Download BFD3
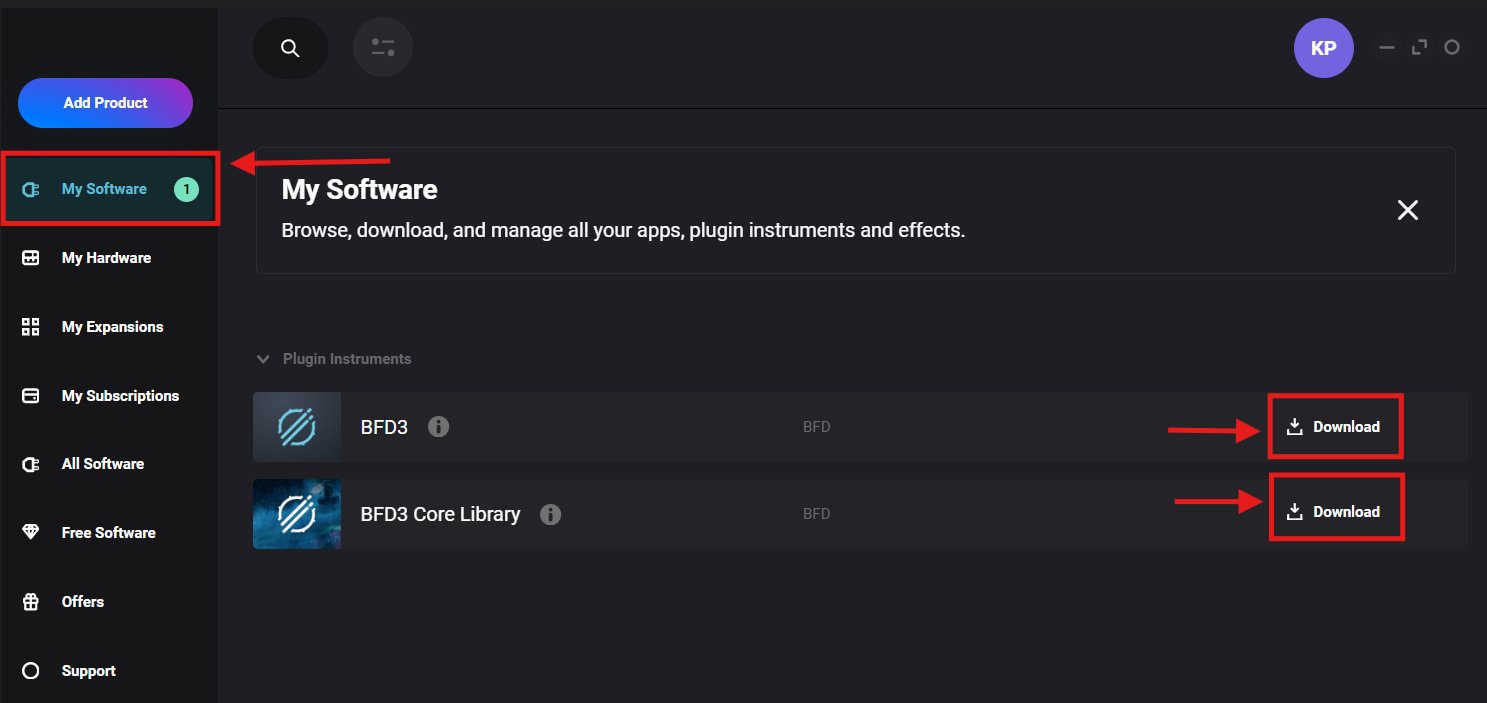The width and height of the screenshot is (1487, 703). (x=1335, y=427)
